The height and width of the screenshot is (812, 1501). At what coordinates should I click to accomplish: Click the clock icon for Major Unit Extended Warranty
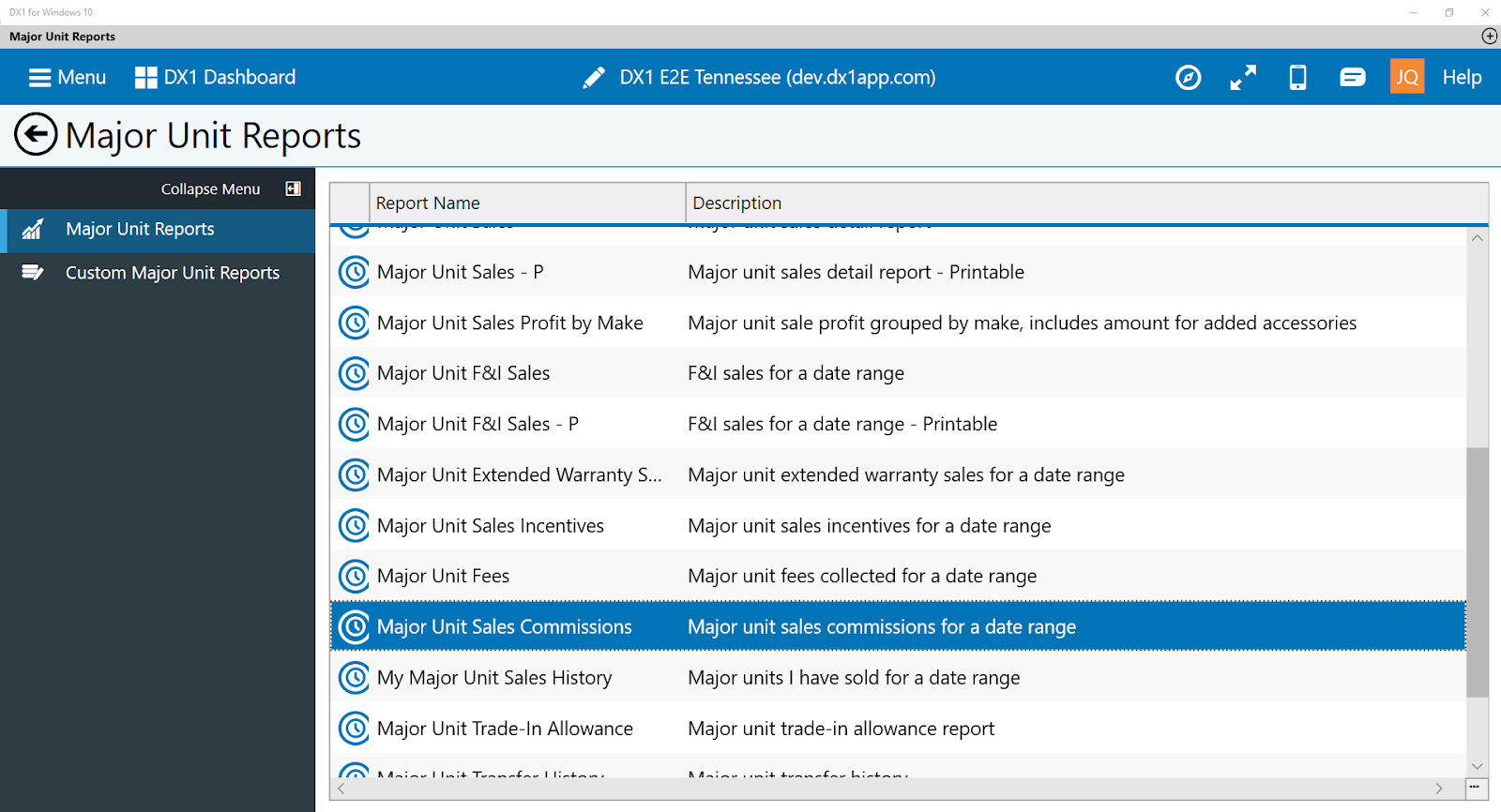pos(354,474)
